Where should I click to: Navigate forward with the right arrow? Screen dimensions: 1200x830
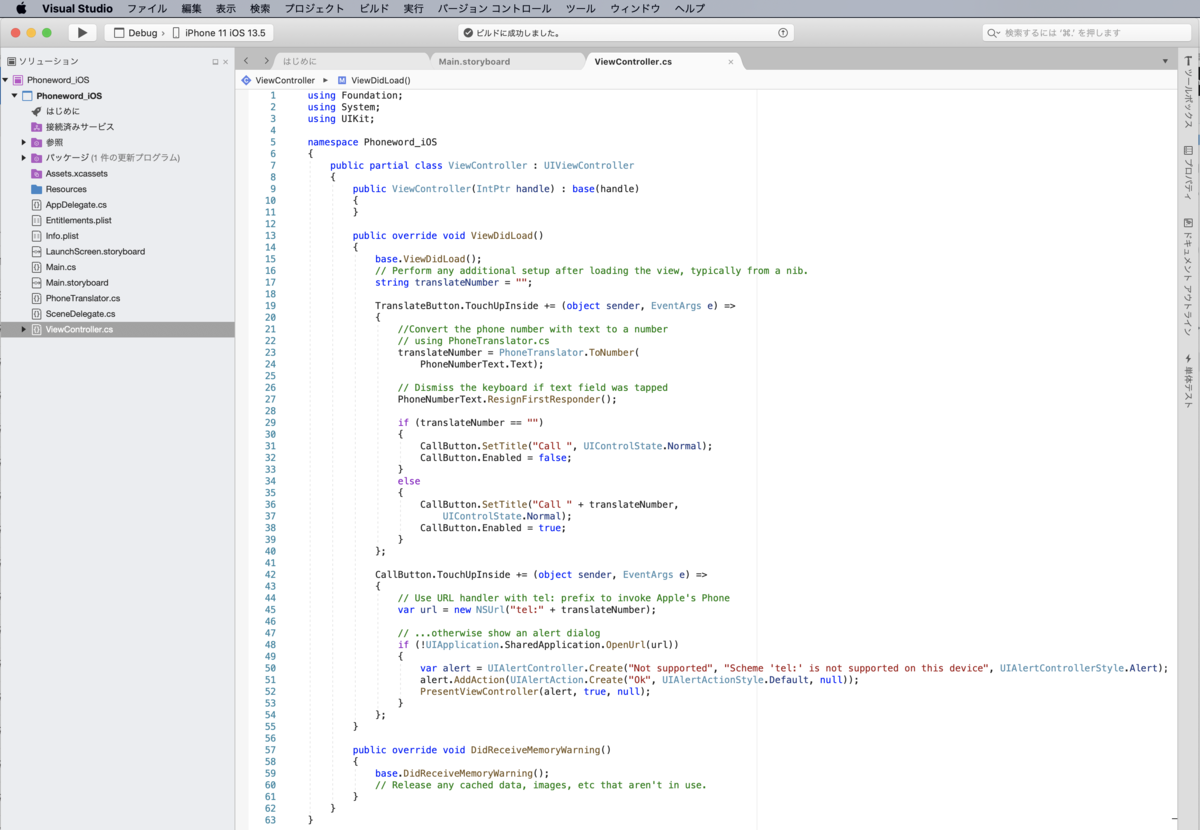click(266, 61)
